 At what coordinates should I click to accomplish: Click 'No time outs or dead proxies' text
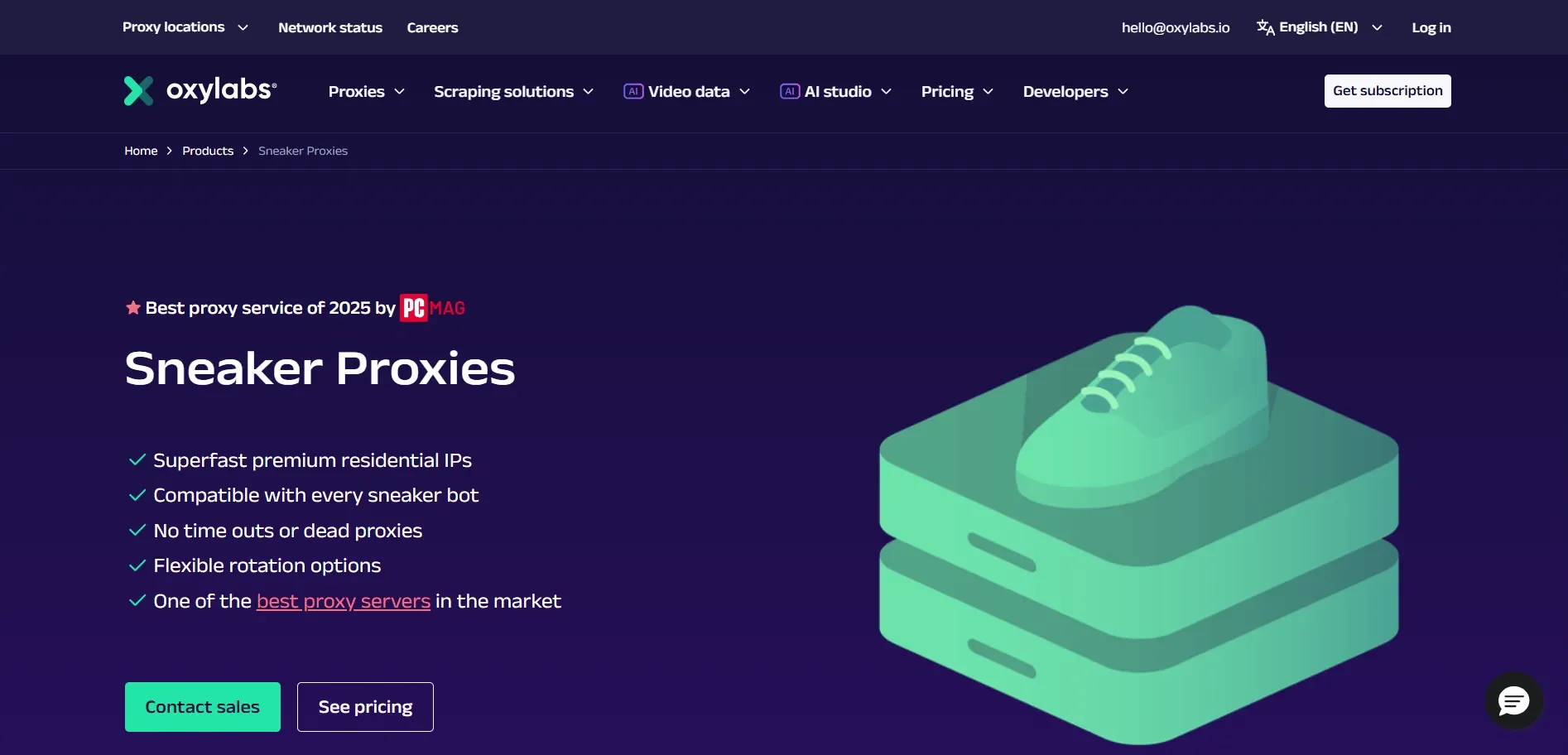coord(288,531)
